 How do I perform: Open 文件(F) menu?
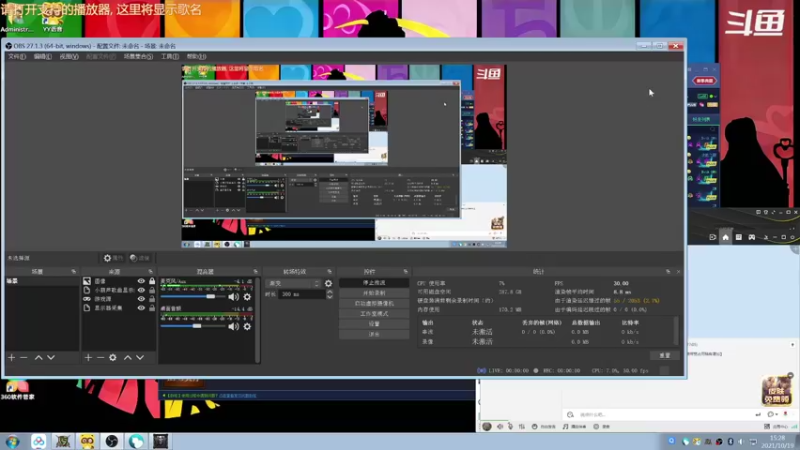(x=17, y=57)
